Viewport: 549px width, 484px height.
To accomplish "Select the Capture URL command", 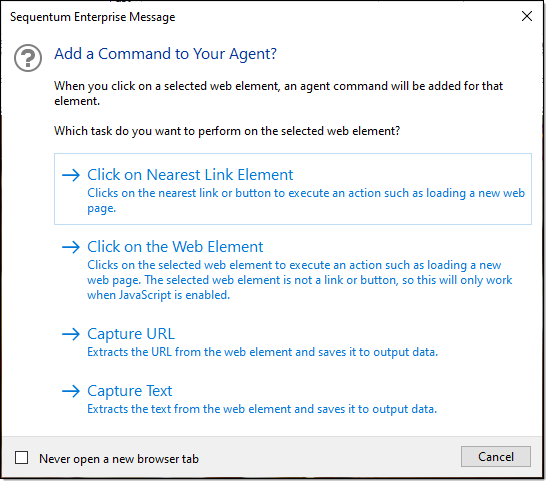I will (293, 342).
